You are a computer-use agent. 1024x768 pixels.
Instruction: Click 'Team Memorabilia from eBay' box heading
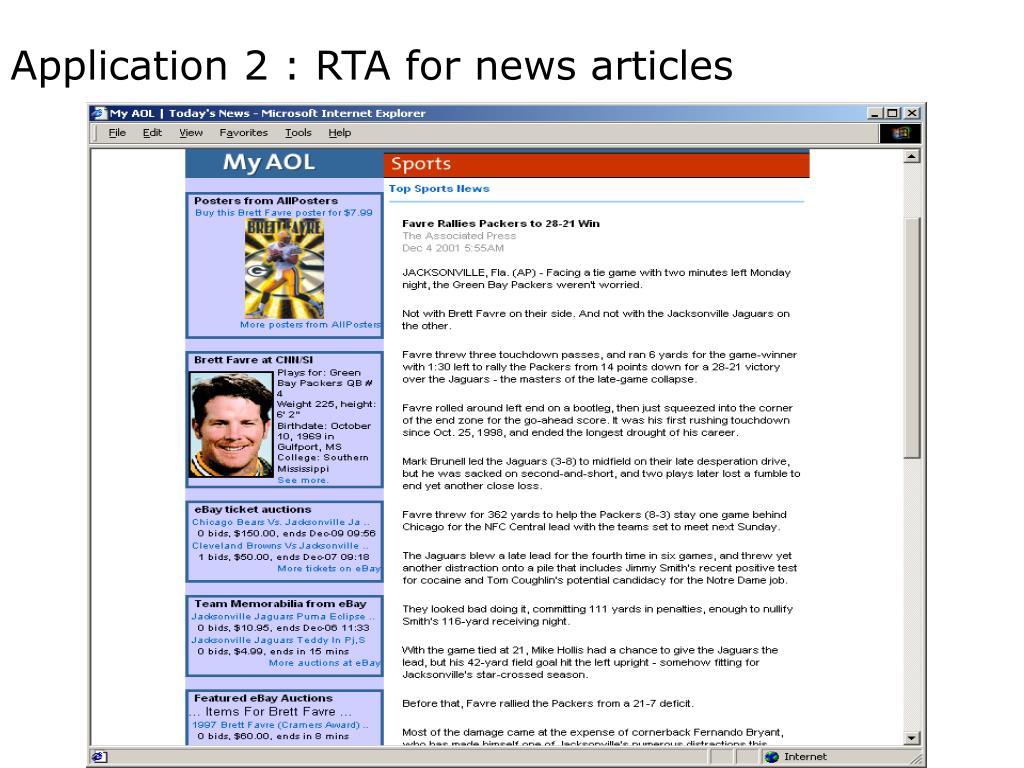click(x=280, y=603)
